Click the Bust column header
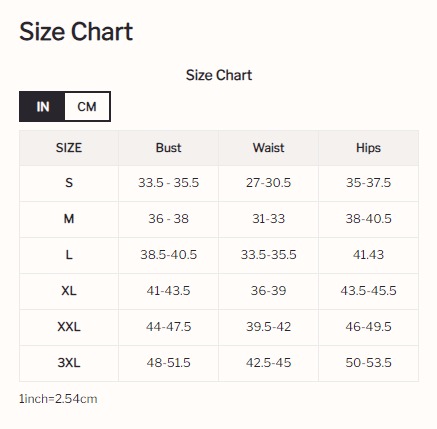Viewport: 437px width, 429px height. pos(168,148)
